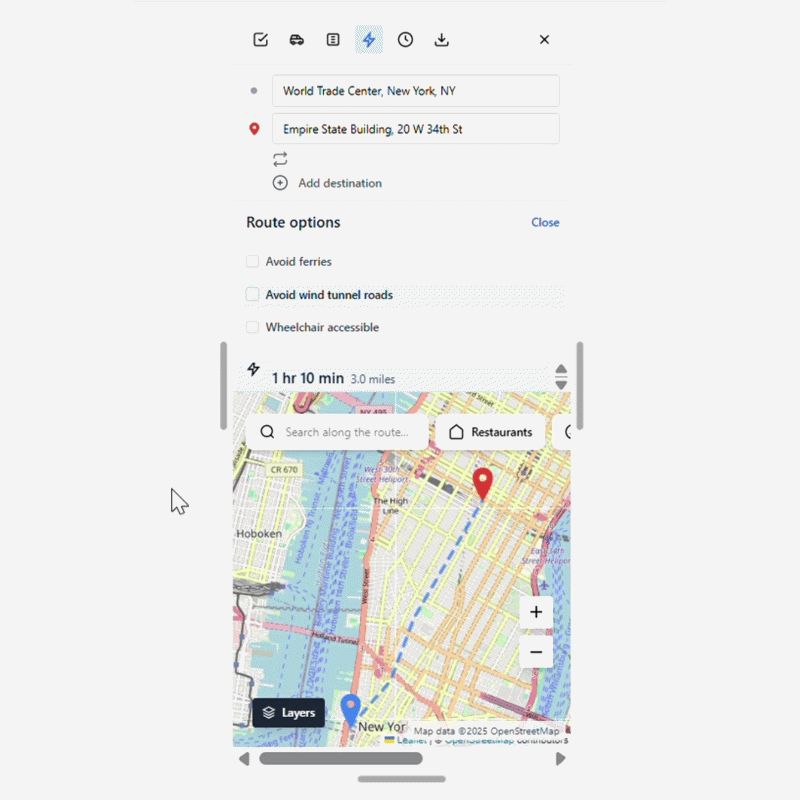Click the clock icon in the toolbar
The height and width of the screenshot is (800, 800).
pyautogui.click(x=405, y=40)
